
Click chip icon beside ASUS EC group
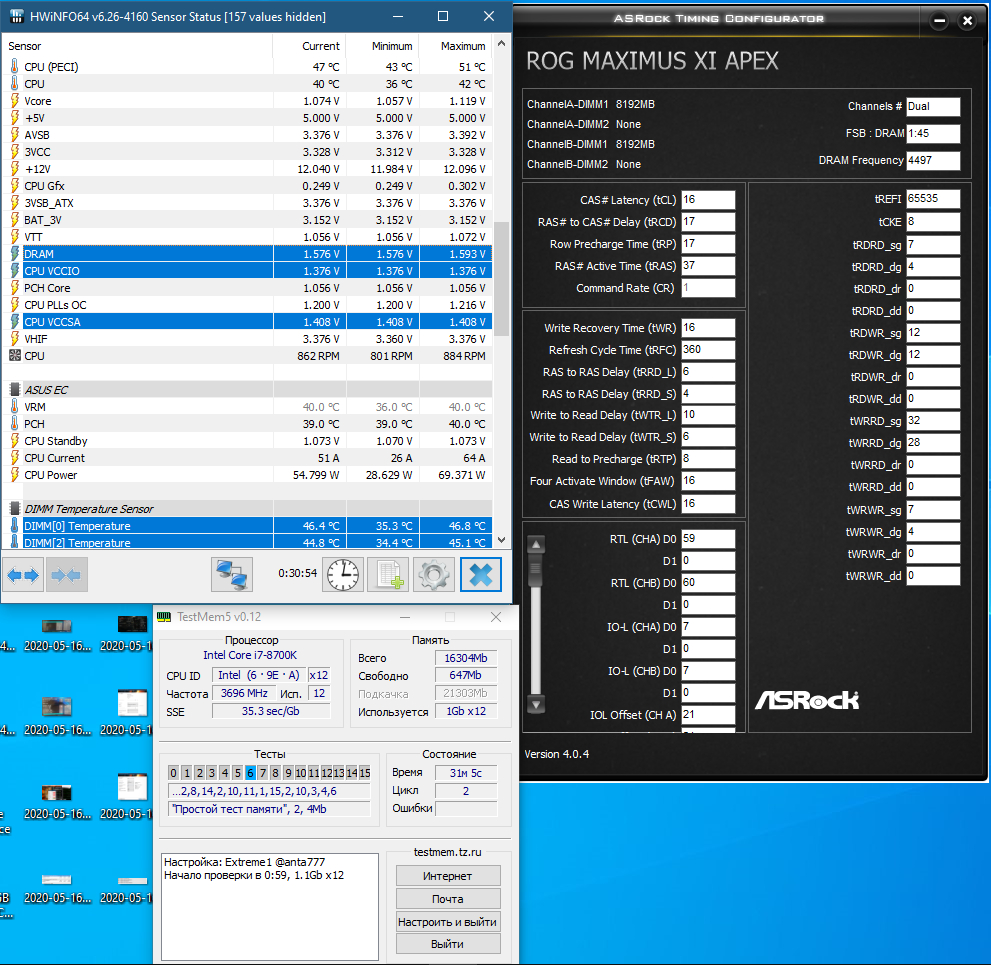(x=15, y=390)
